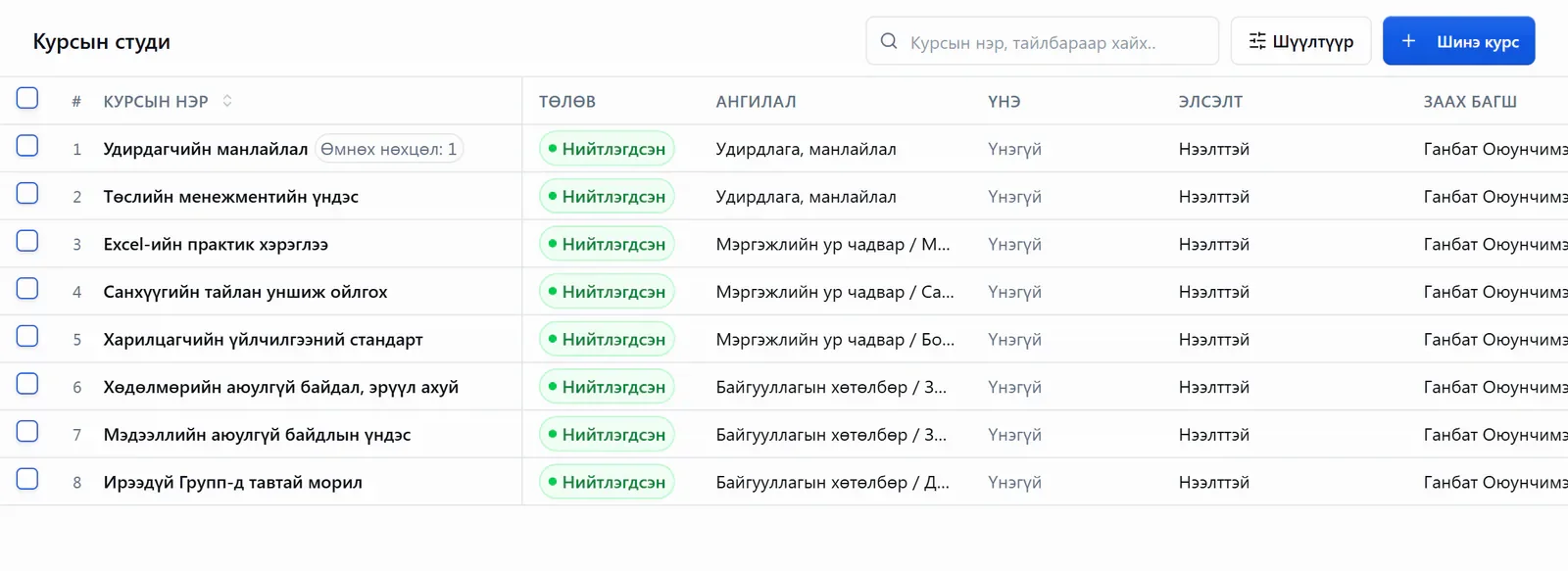Click category Мэргэжлийн ур чадвар / Са... cell
The width and height of the screenshot is (1568, 571).
click(x=835, y=292)
